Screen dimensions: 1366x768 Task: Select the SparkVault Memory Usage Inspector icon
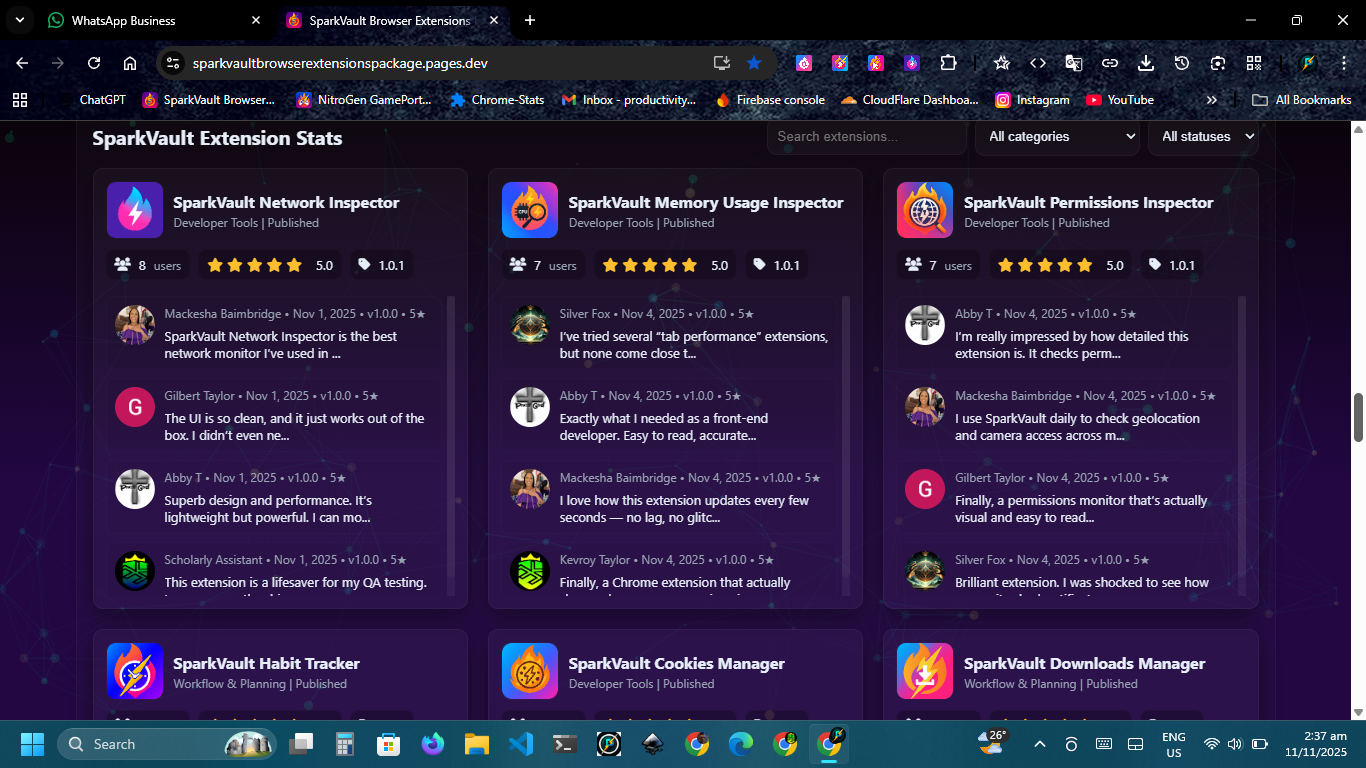point(530,210)
